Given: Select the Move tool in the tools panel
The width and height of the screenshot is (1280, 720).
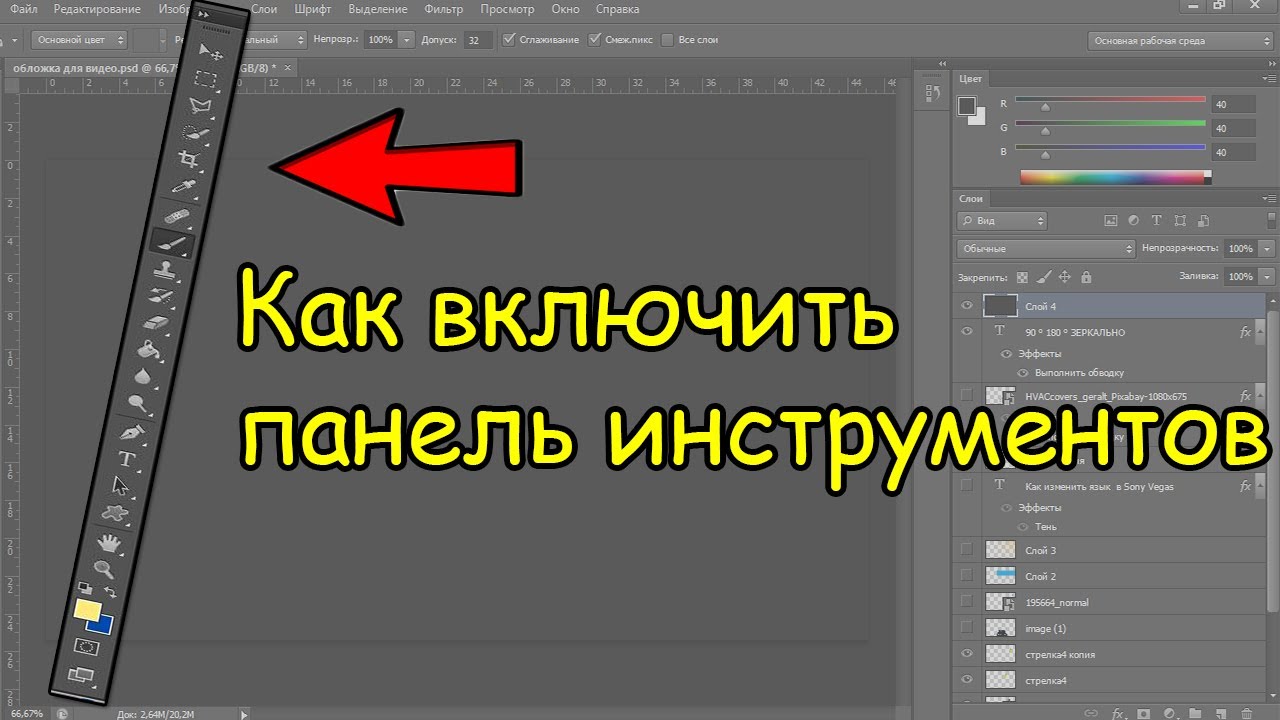Looking at the screenshot, I should point(211,51).
